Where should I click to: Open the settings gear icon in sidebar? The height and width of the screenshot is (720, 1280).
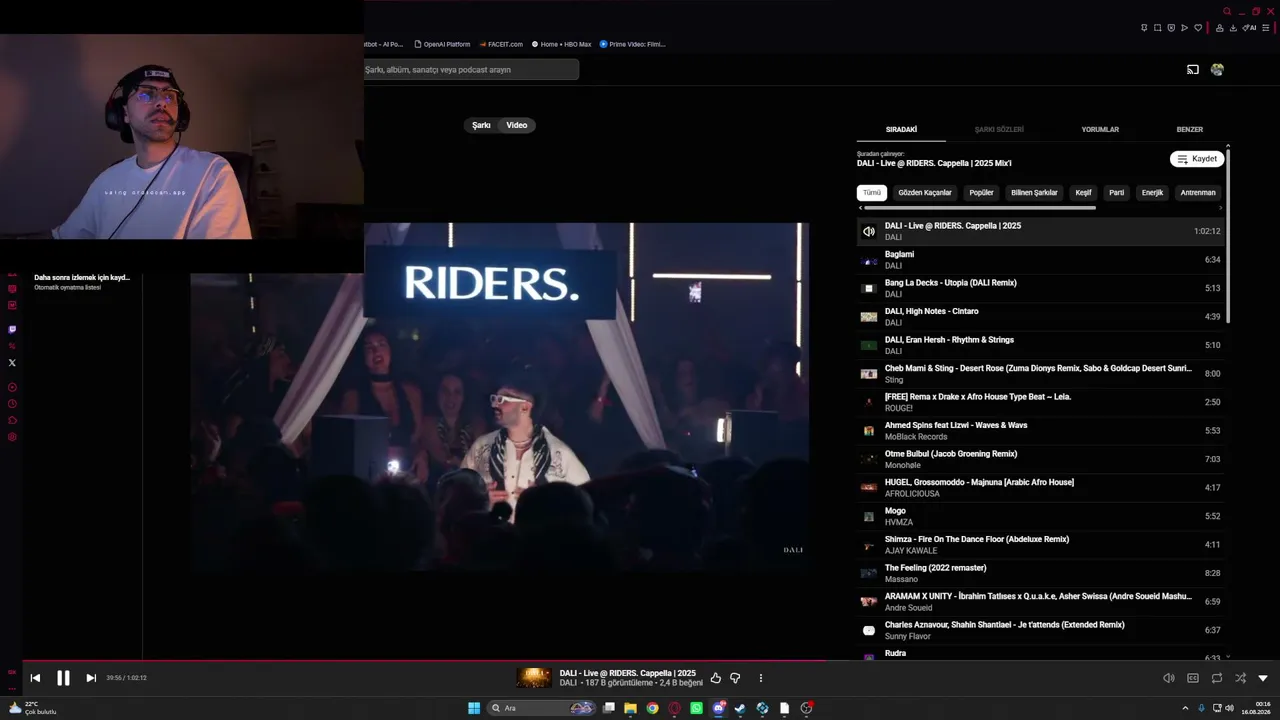(x=12, y=437)
